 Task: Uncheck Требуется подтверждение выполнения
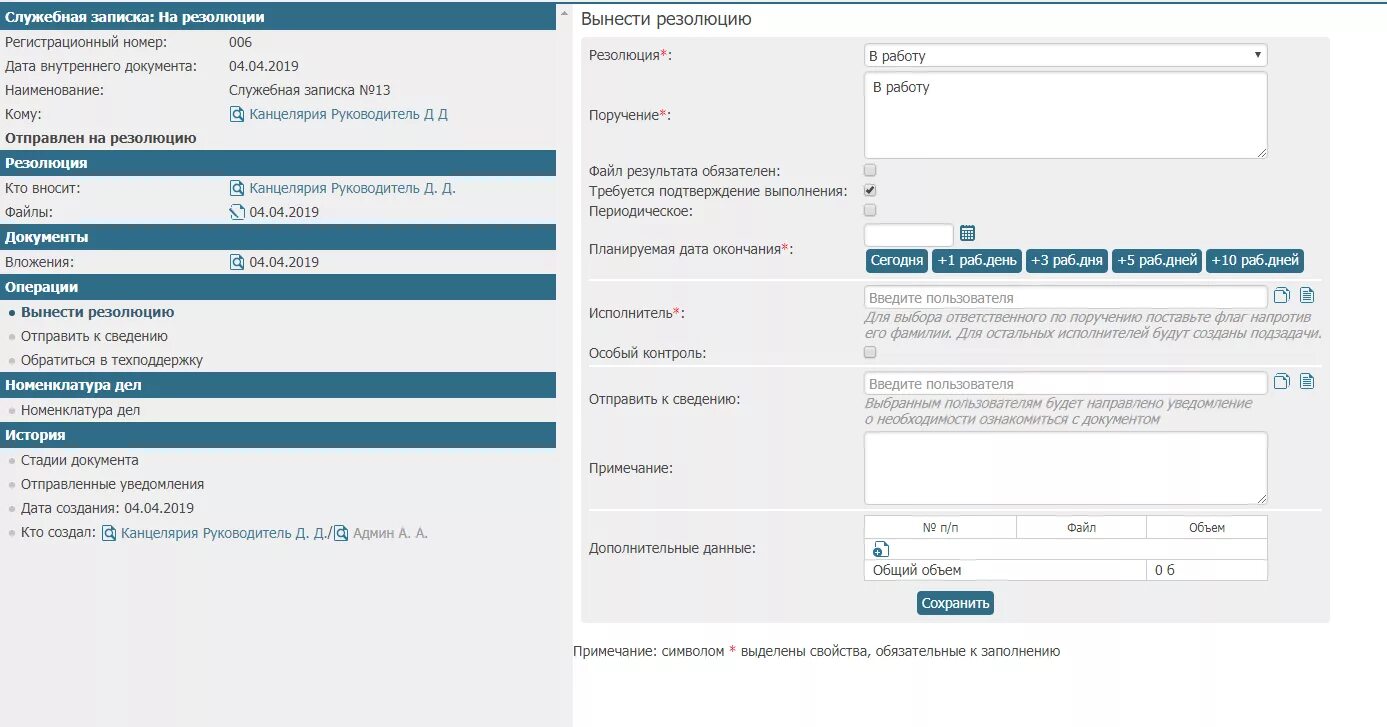click(x=870, y=191)
